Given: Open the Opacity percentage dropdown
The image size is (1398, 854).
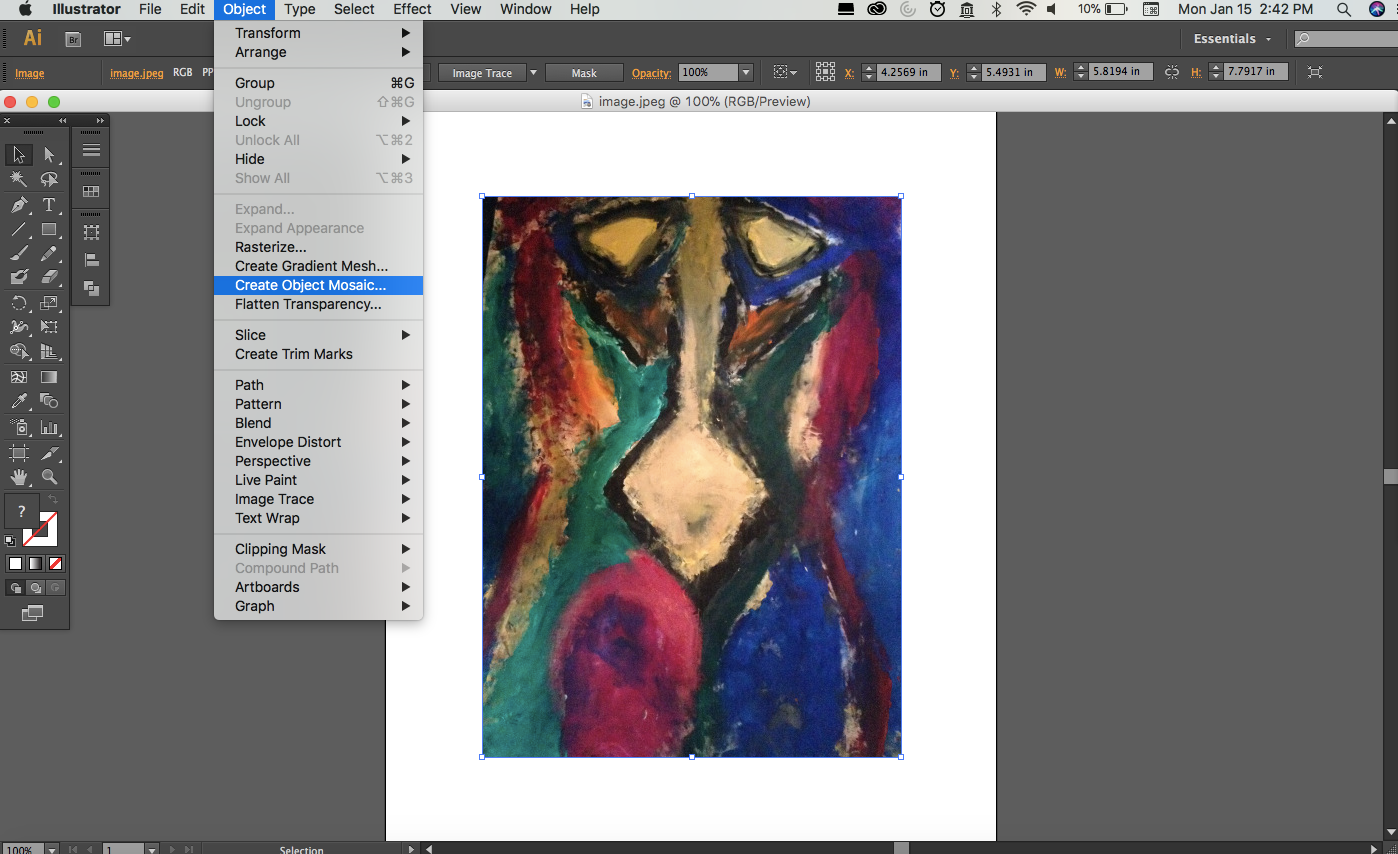Looking at the screenshot, I should [746, 73].
